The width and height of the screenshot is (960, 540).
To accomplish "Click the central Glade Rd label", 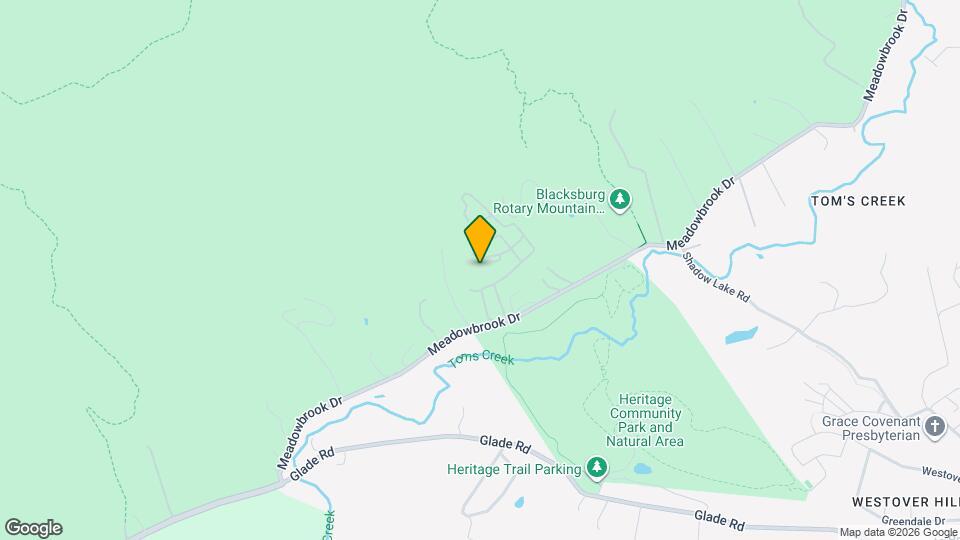I will point(505,444).
